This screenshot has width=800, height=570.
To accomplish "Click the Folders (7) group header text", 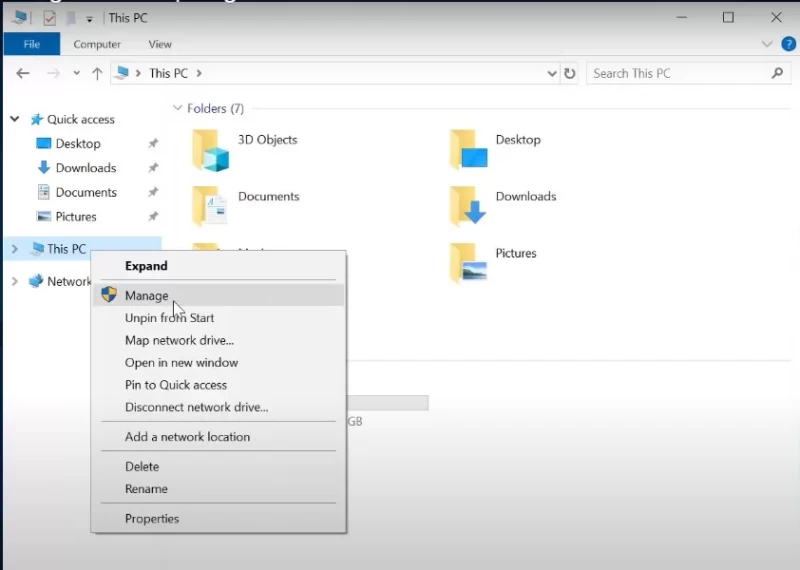I will [x=215, y=108].
